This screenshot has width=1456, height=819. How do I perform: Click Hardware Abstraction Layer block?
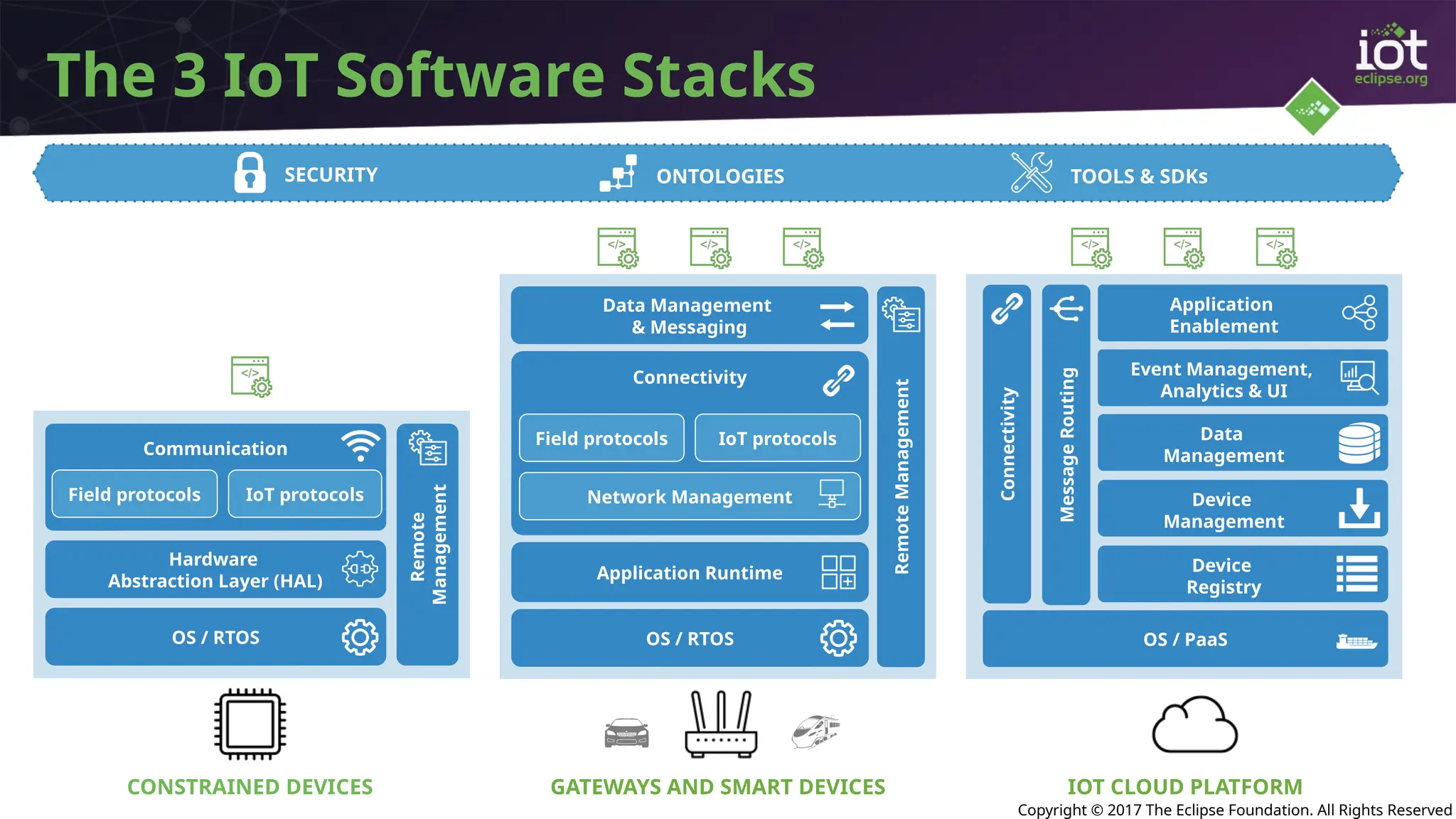pyautogui.click(x=215, y=570)
